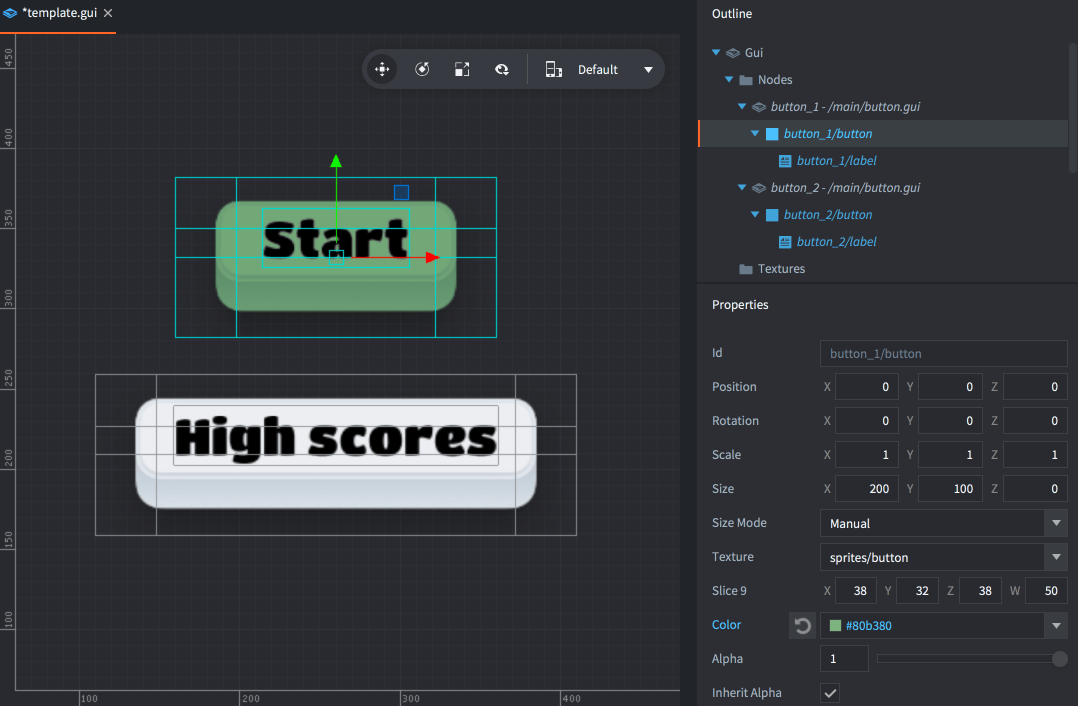Viewport: 1078px width, 706px height.
Task: Select button_1/label in the Outline
Action: point(836,161)
